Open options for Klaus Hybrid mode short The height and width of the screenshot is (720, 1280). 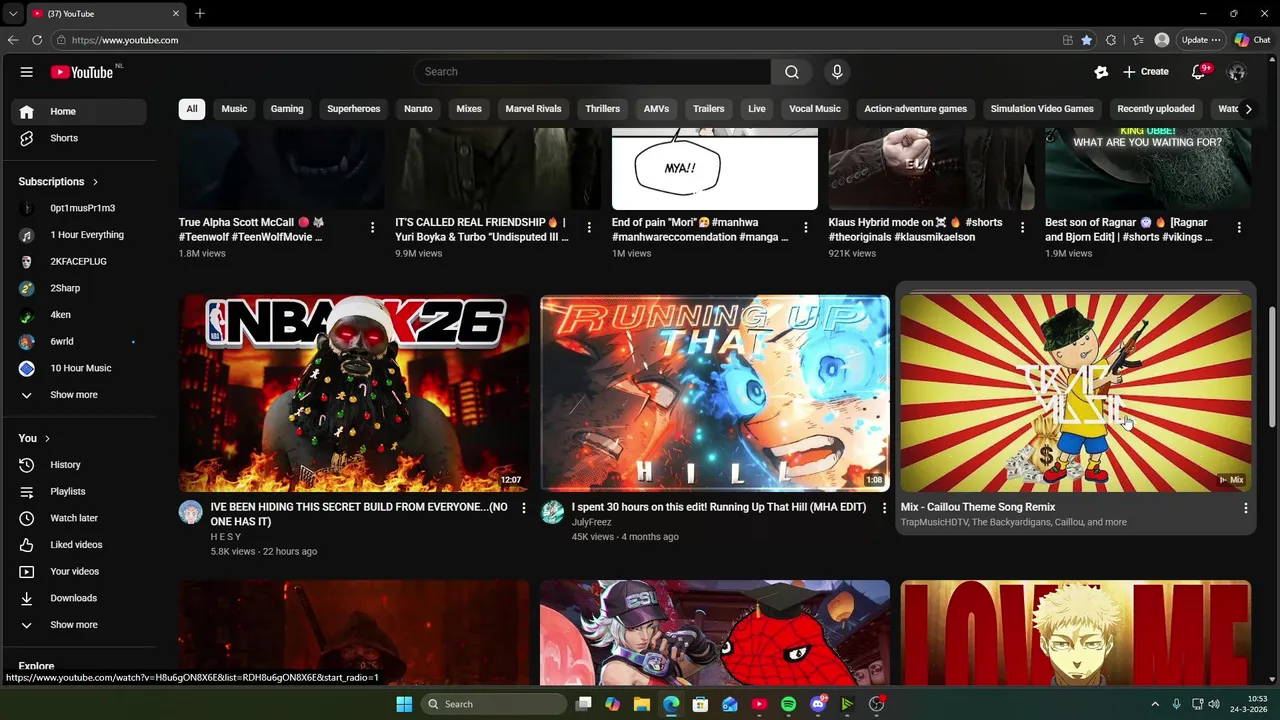point(1022,228)
